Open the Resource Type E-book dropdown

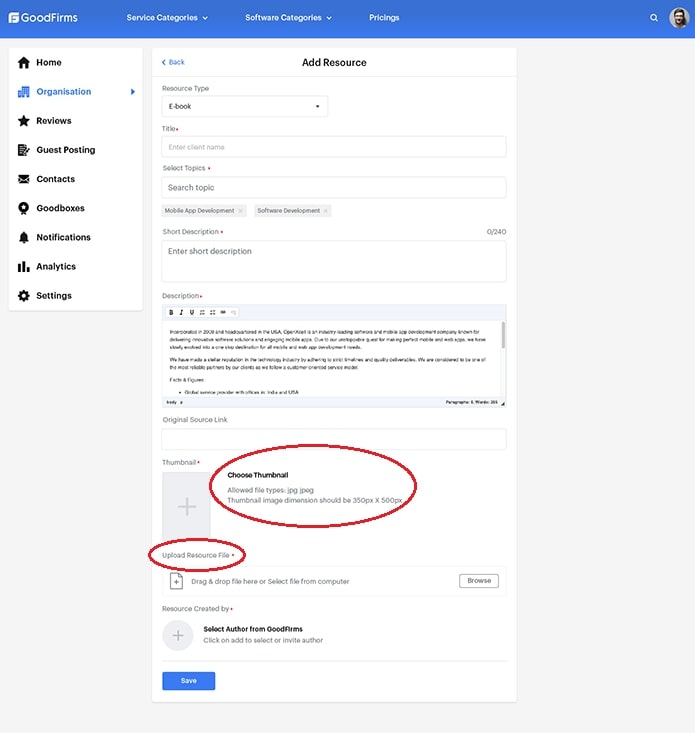tap(244, 107)
